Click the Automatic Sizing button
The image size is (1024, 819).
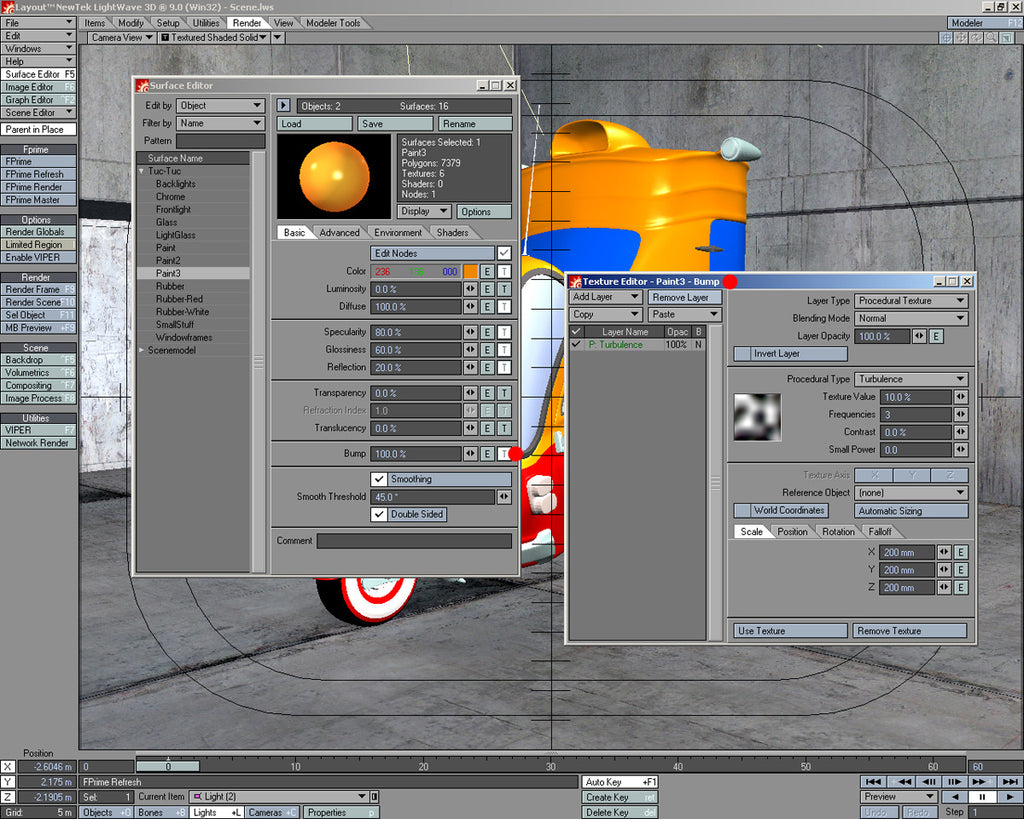click(x=911, y=511)
